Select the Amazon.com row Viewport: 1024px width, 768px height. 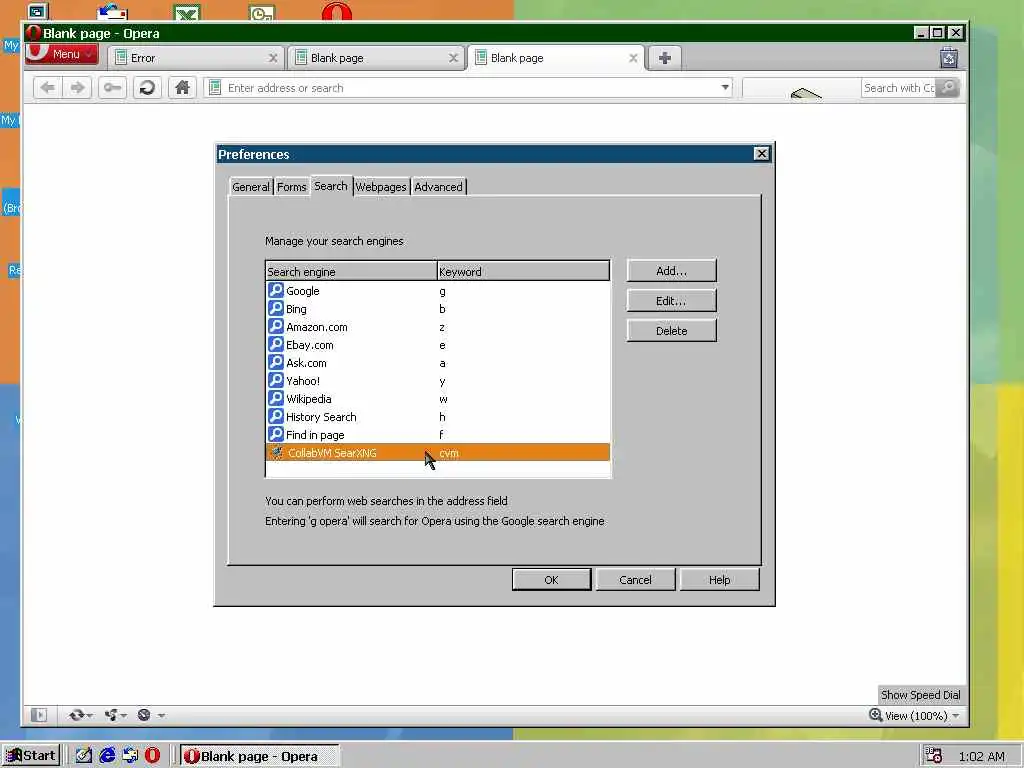(438, 327)
